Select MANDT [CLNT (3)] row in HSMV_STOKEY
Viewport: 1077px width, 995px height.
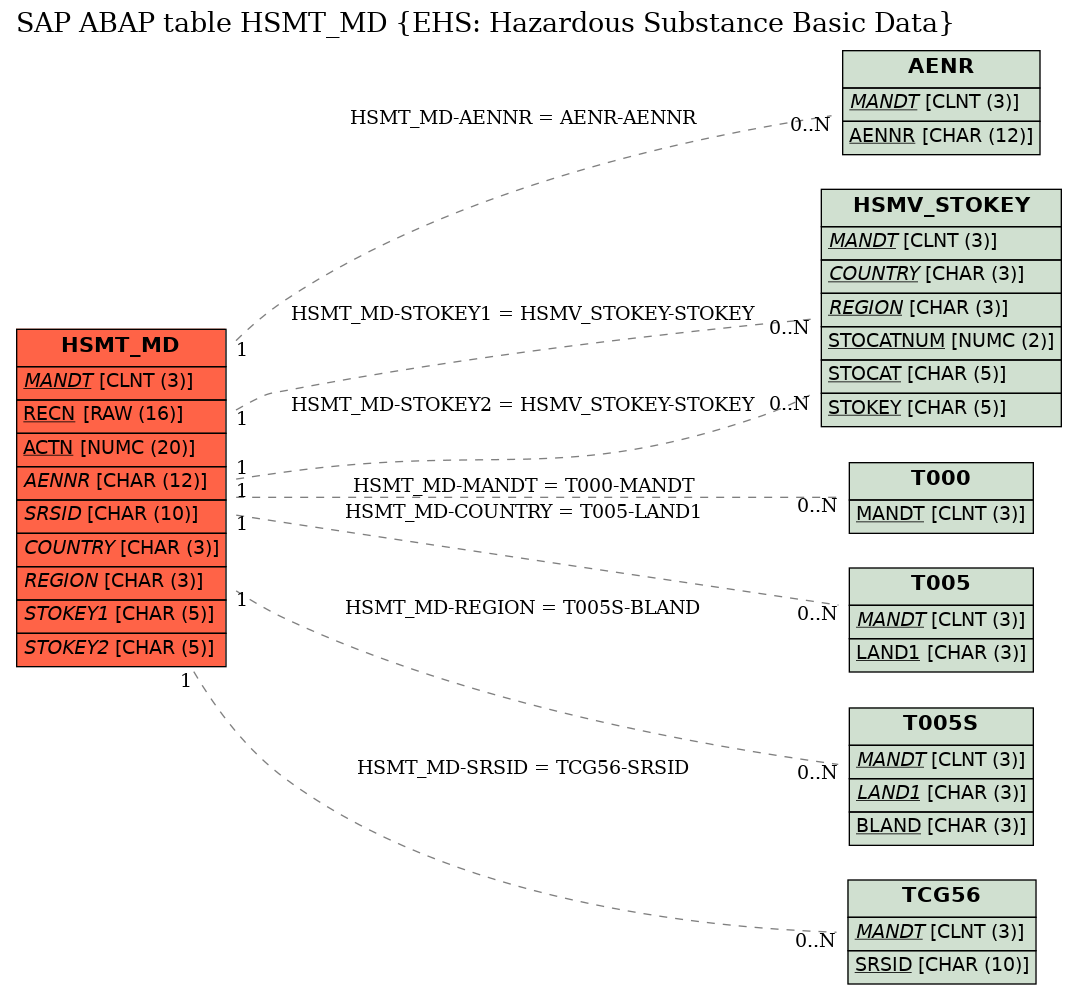pyautogui.click(x=941, y=243)
